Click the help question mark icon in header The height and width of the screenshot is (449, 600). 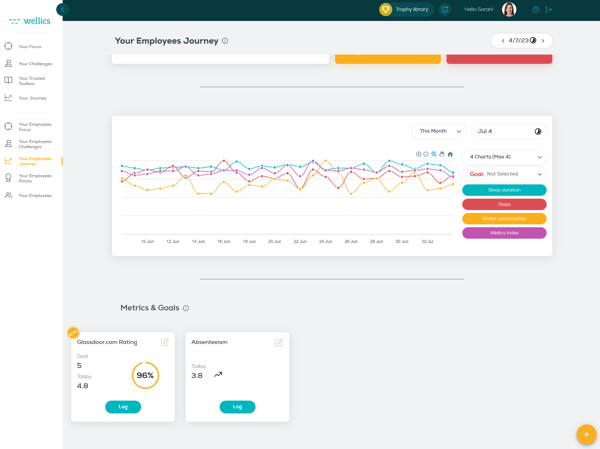[536, 10]
